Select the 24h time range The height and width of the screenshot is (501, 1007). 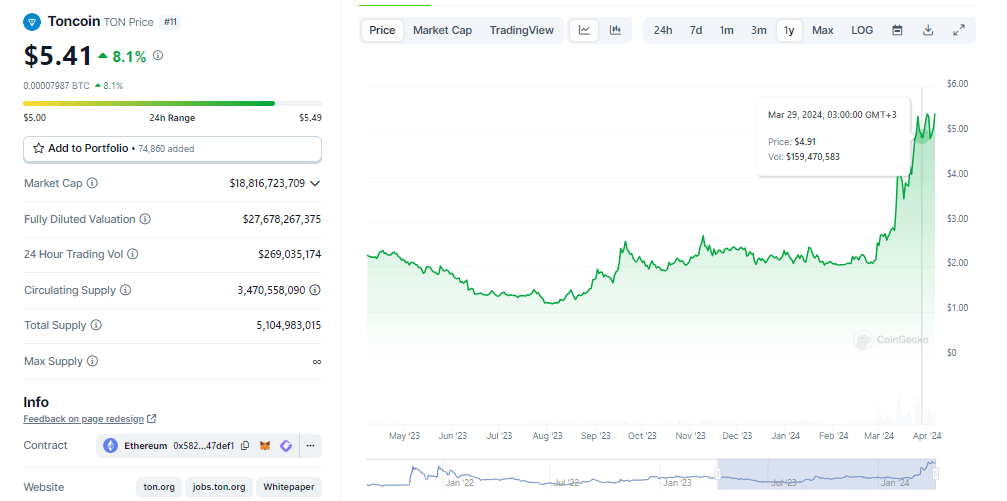[x=663, y=30]
